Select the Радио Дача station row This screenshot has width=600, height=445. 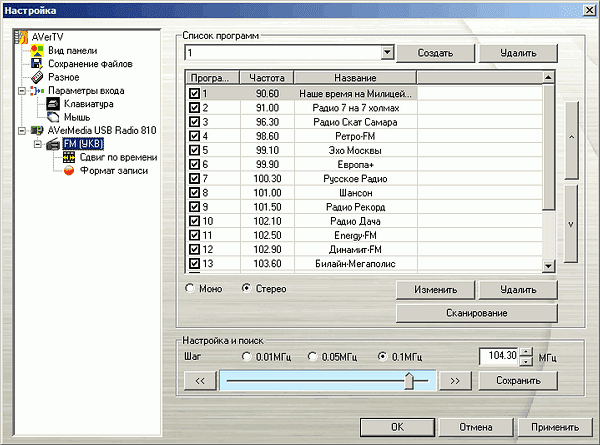(364, 221)
